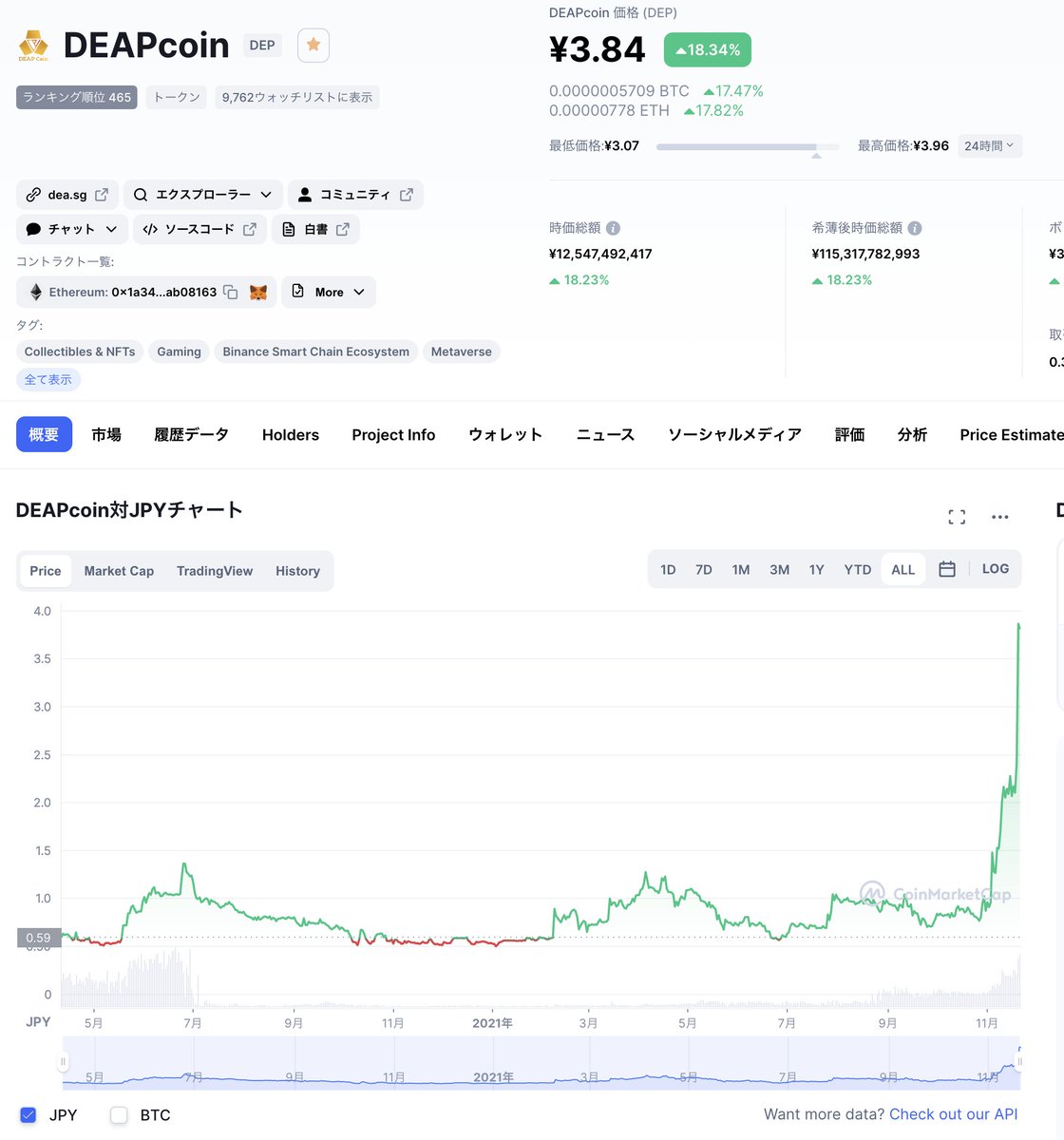Click left handle of chart range navigator
This screenshot has width=1064, height=1140.
coord(64,1062)
